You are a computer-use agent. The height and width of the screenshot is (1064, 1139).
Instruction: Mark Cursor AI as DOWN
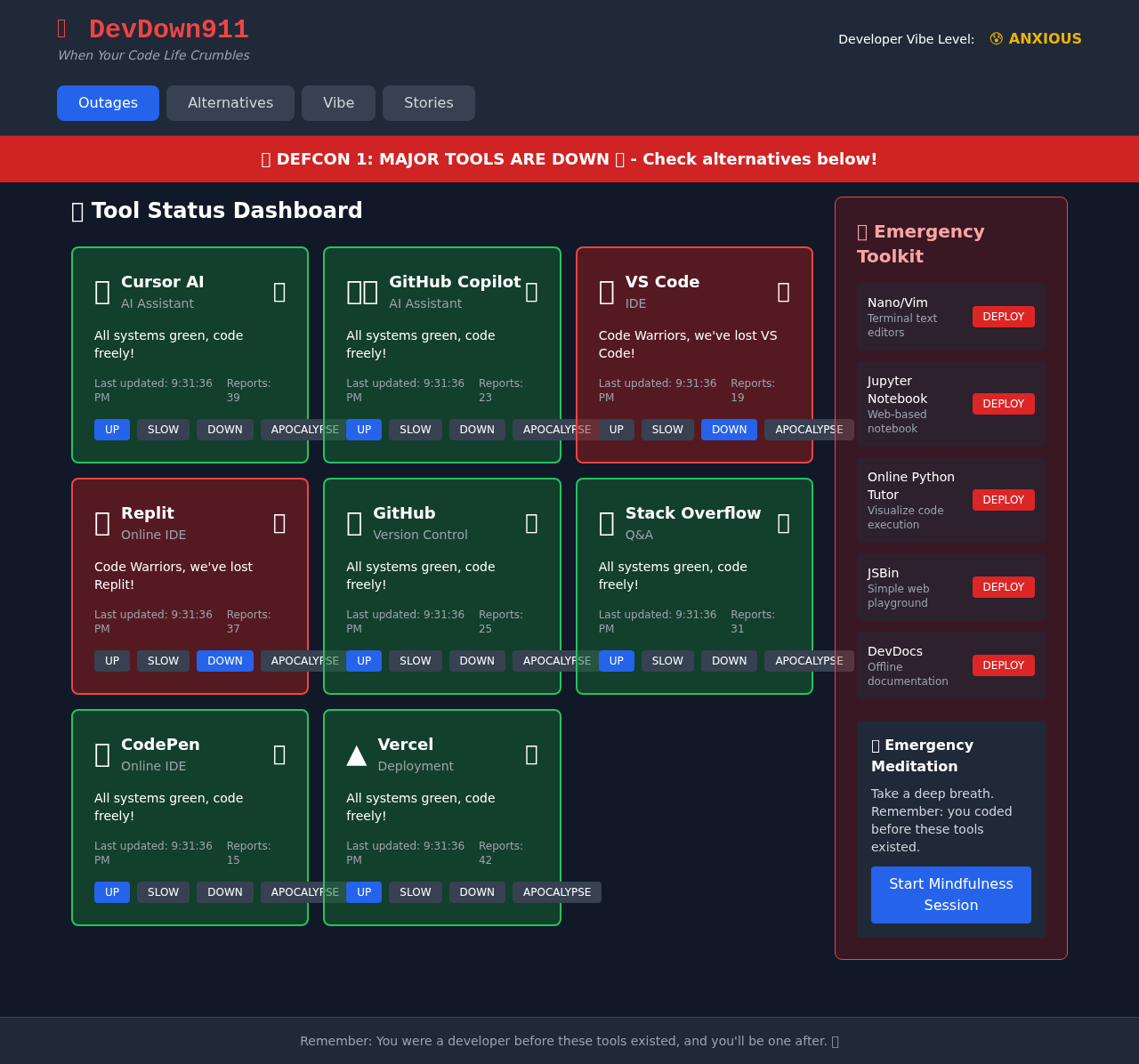pyautogui.click(x=225, y=430)
